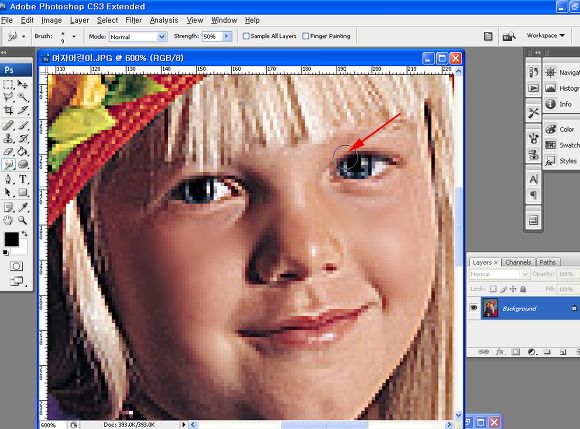Open the Styles panel
The height and width of the screenshot is (429, 580).
(562, 161)
